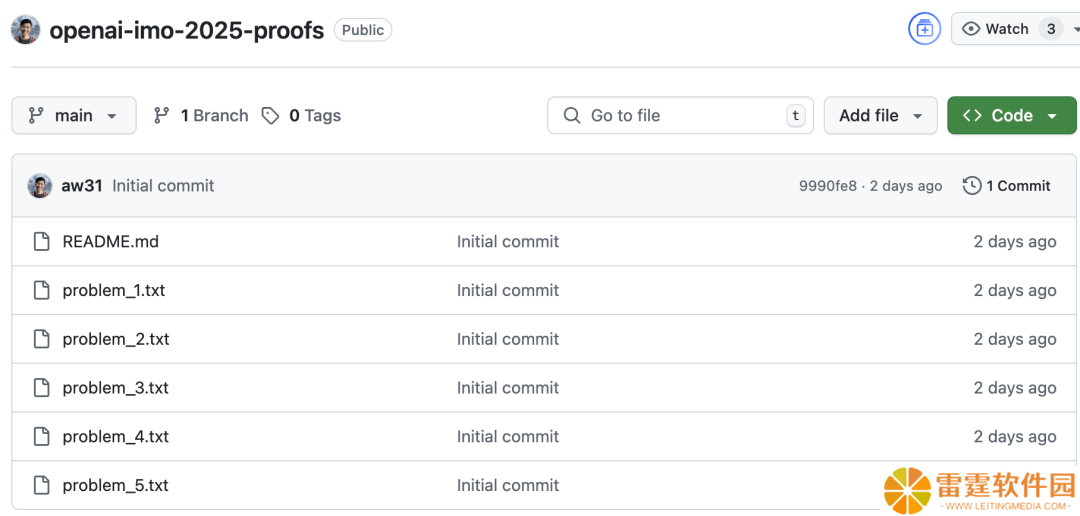Open the Initial commit link in README.md row
This screenshot has height=516, width=1080.
[x=508, y=242]
